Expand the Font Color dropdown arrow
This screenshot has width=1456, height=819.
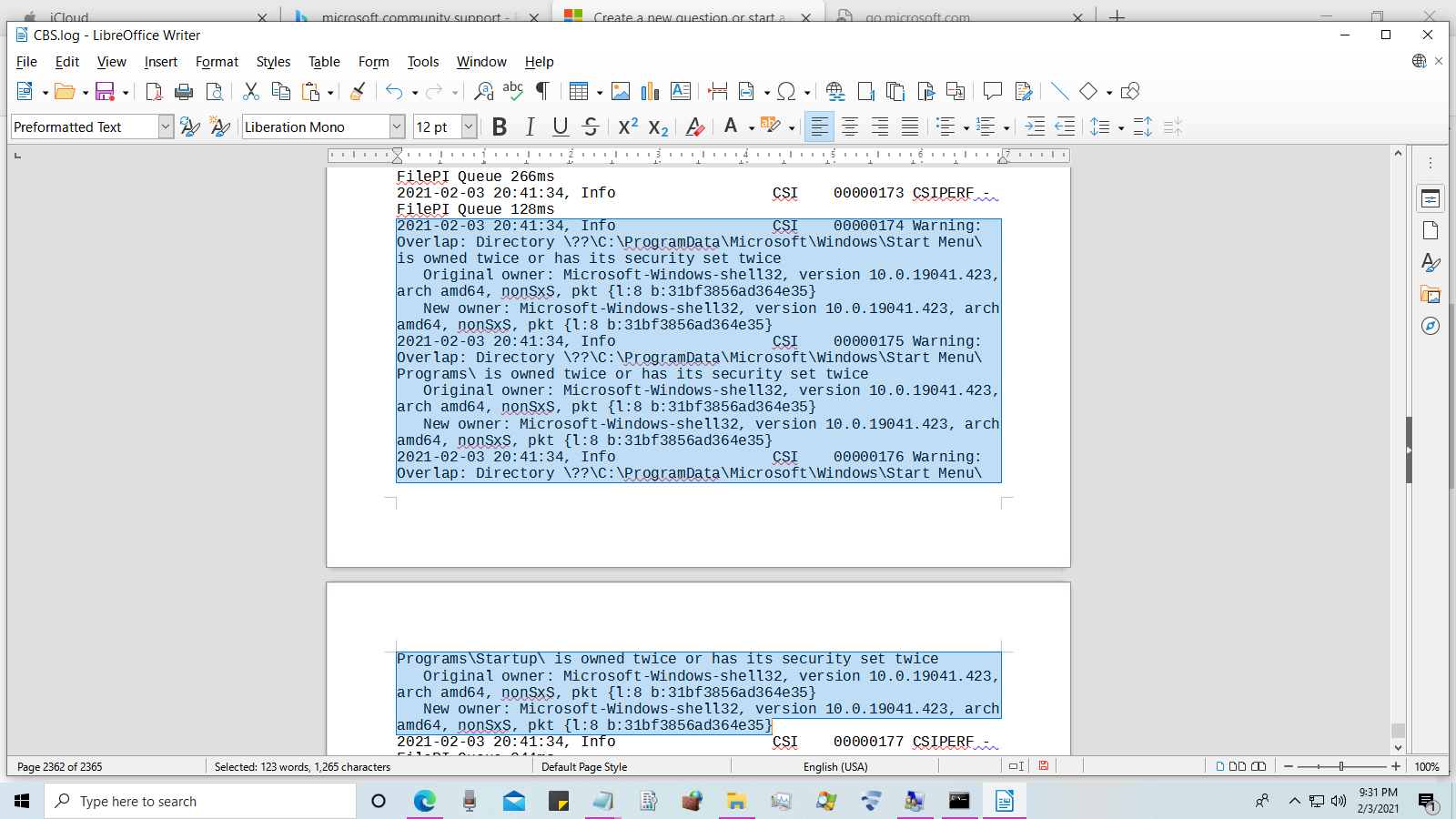(x=752, y=128)
